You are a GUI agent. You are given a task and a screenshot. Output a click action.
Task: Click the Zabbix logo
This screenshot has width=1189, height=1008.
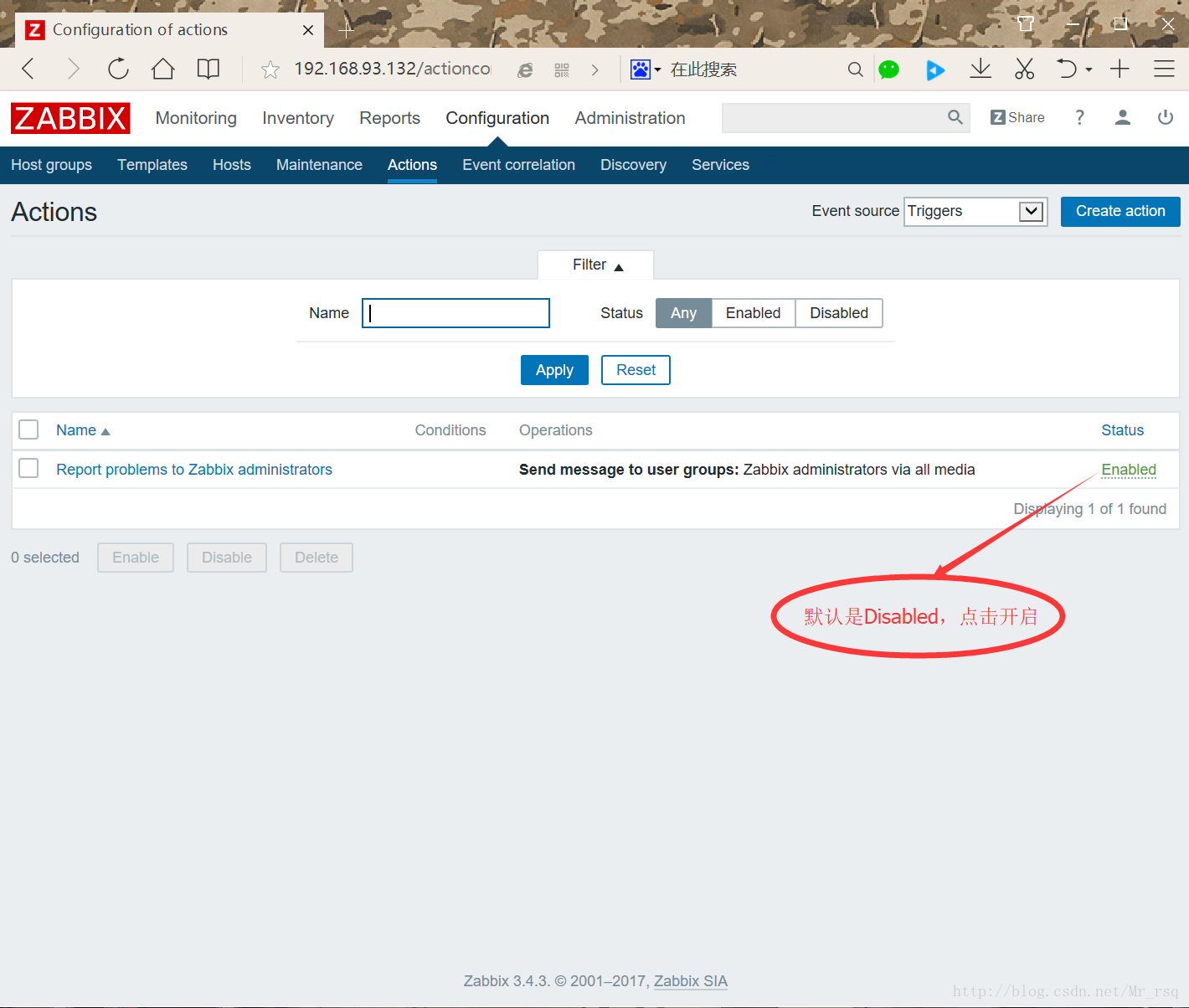[x=70, y=118]
